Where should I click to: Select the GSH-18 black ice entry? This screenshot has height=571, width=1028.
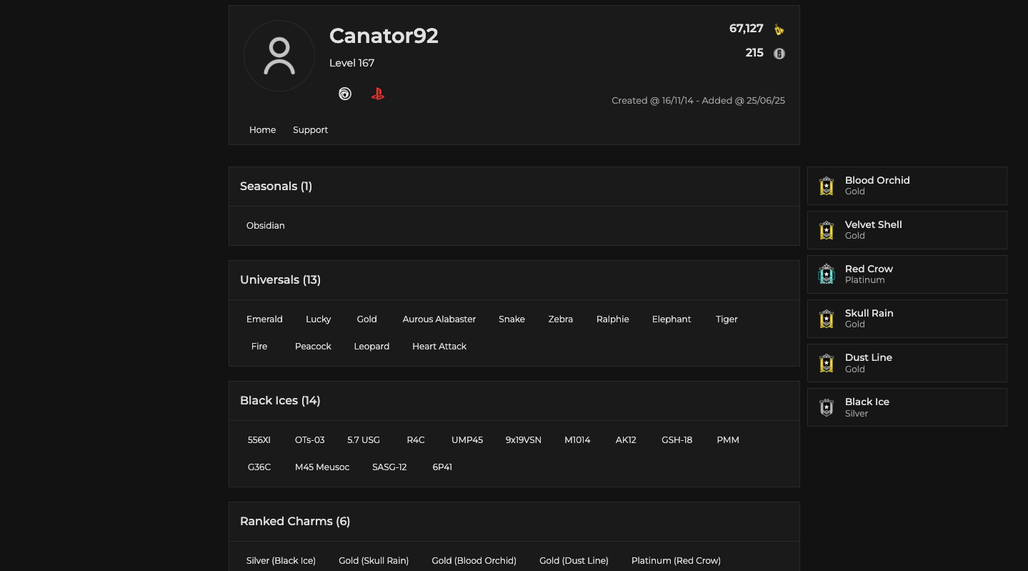click(x=677, y=440)
